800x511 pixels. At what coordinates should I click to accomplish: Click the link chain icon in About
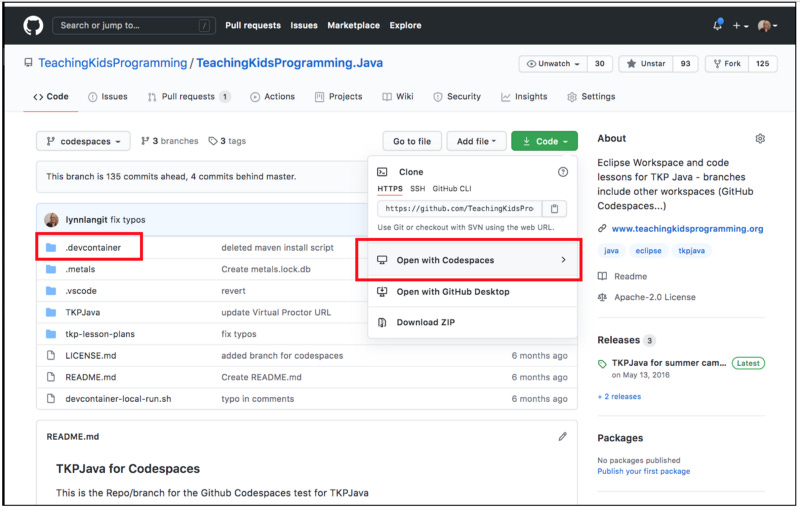(x=602, y=228)
